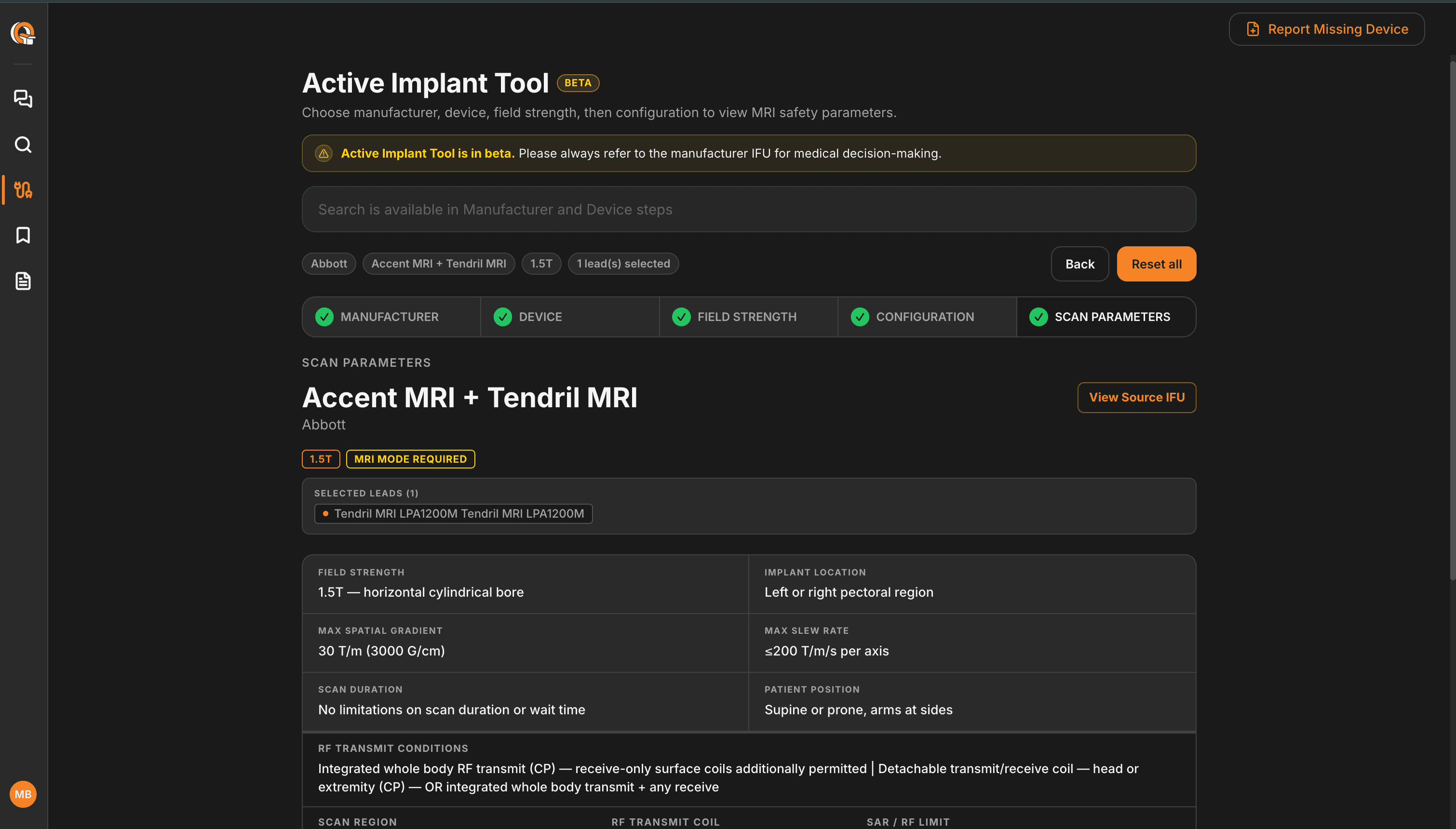Click the 'Abbott' subtitle under the device name

click(x=324, y=425)
